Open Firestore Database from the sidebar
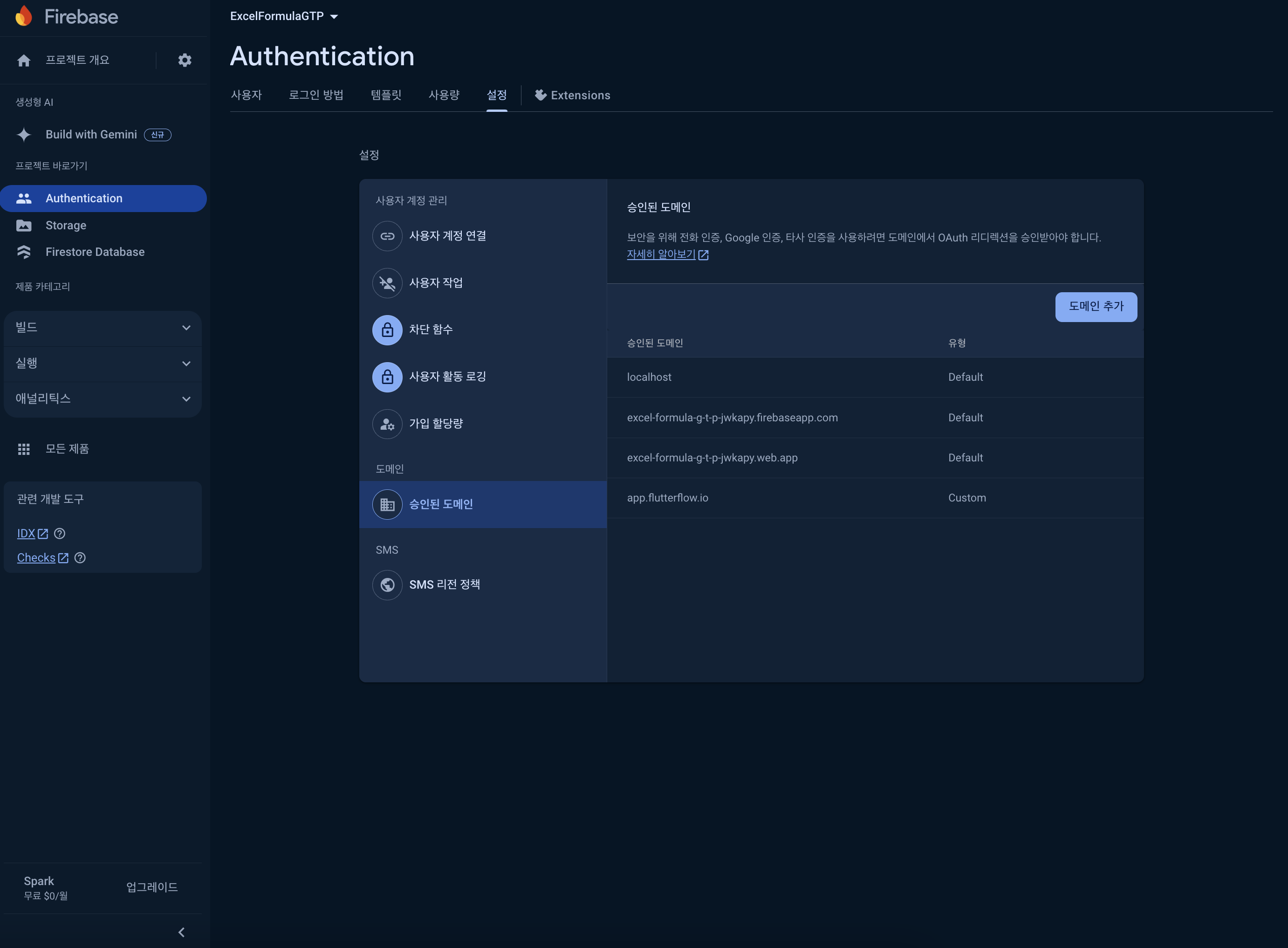The width and height of the screenshot is (1288, 948). click(x=95, y=252)
